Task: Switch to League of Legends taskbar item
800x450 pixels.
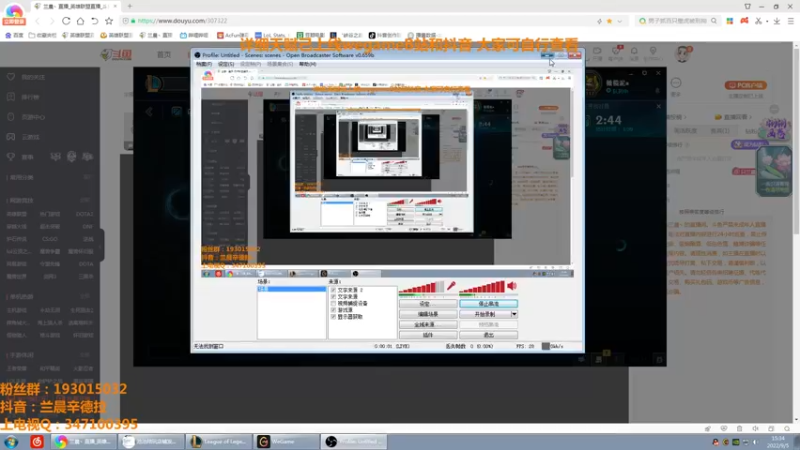Action: click(x=219, y=442)
